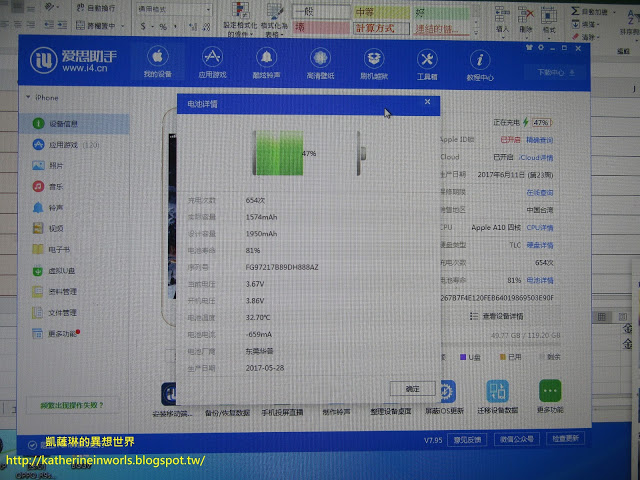Click the 屏蔽iOS更新 gear icon
Viewport: 640px width, 480px height.
point(443,391)
